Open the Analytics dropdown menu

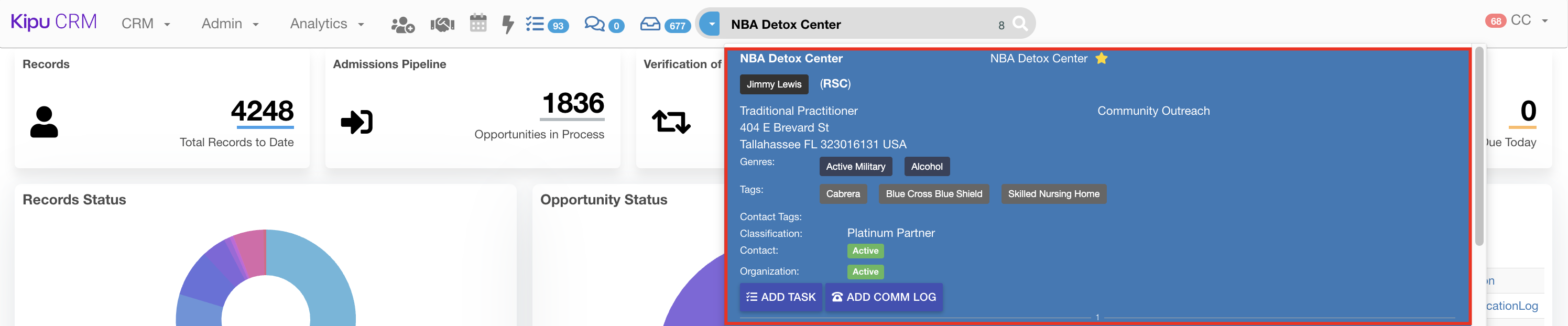click(326, 24)
